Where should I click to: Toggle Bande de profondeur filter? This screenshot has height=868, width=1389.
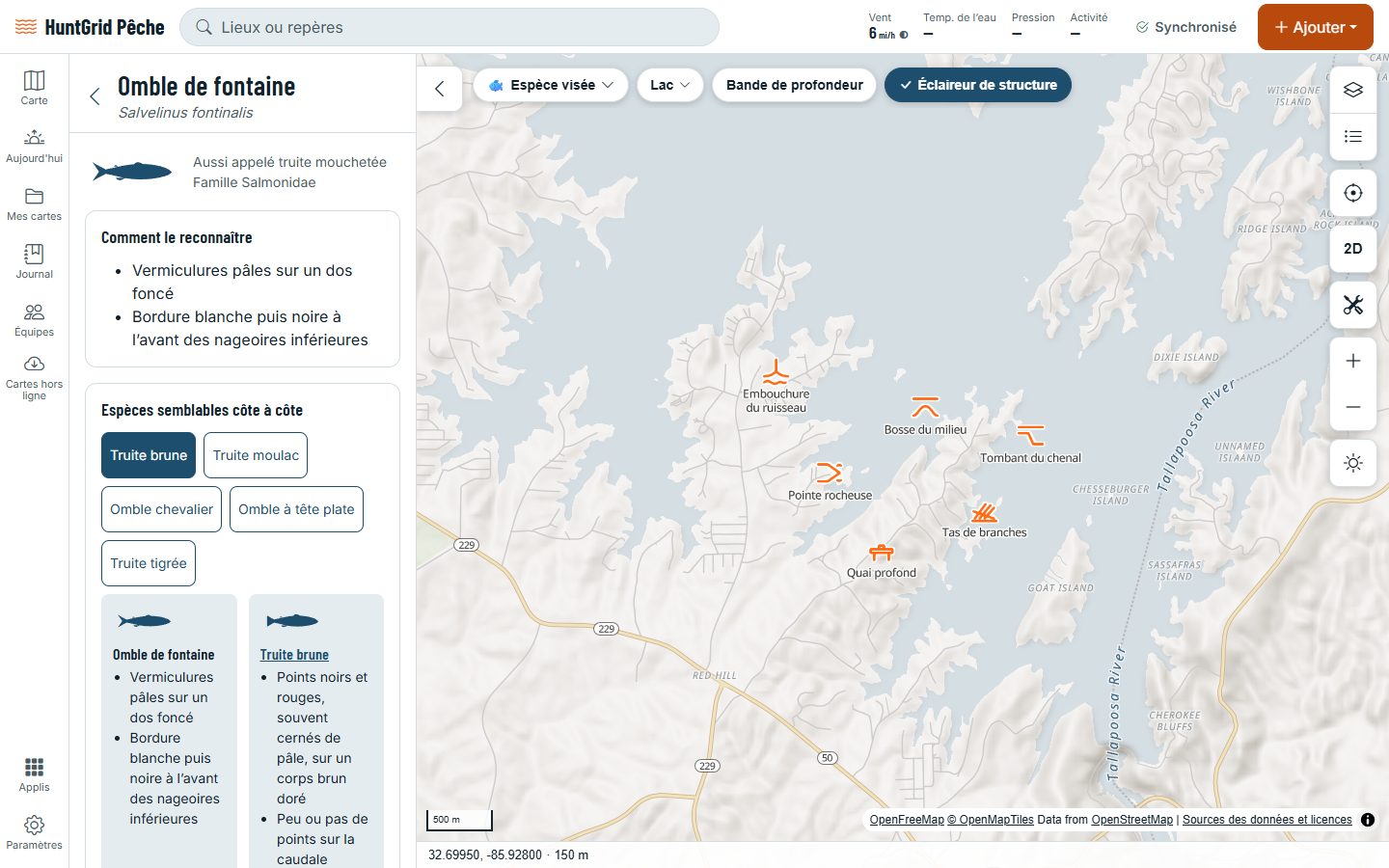coord(795,85)
